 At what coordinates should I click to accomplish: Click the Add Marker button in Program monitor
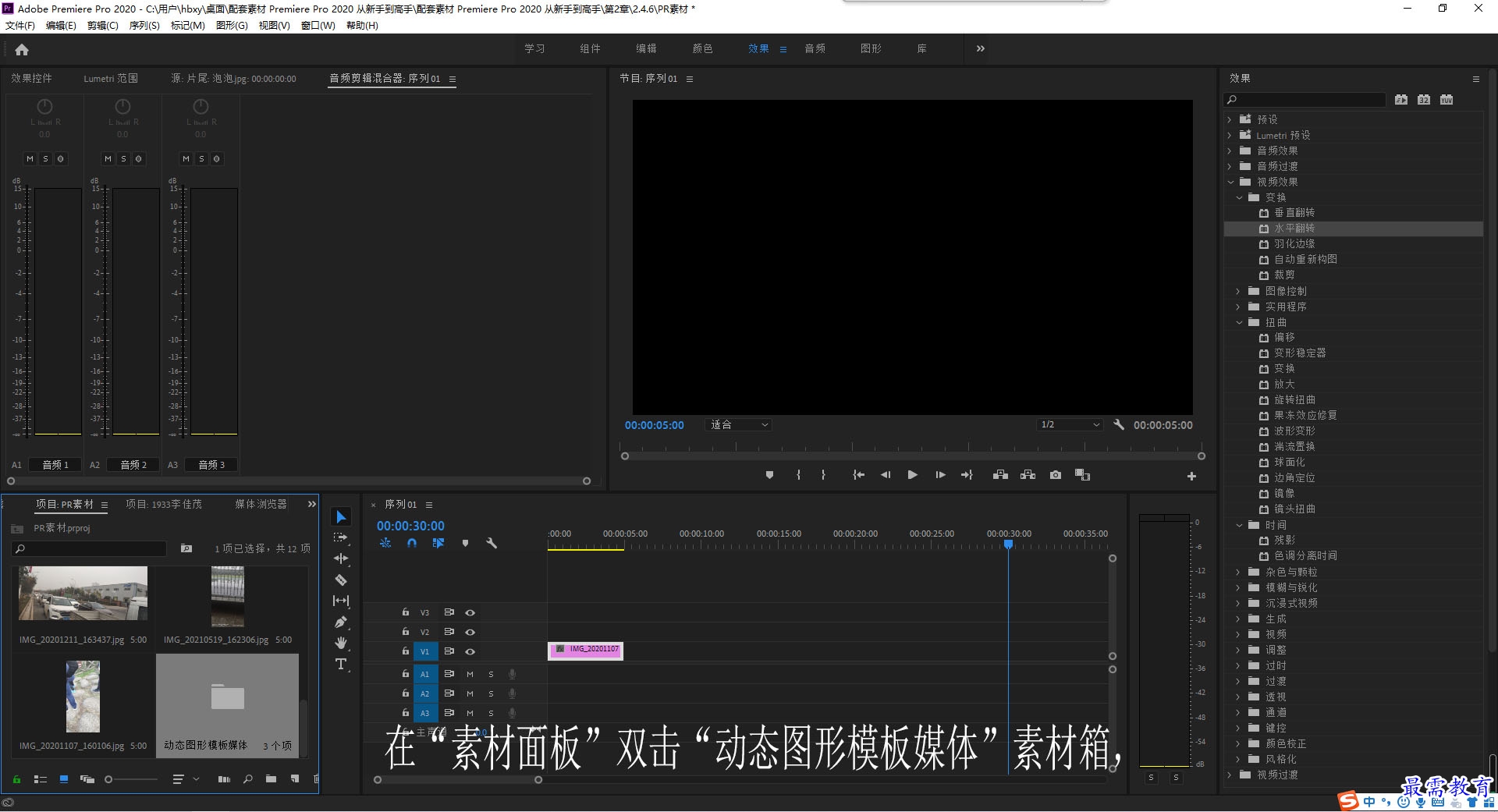(769, 475)
